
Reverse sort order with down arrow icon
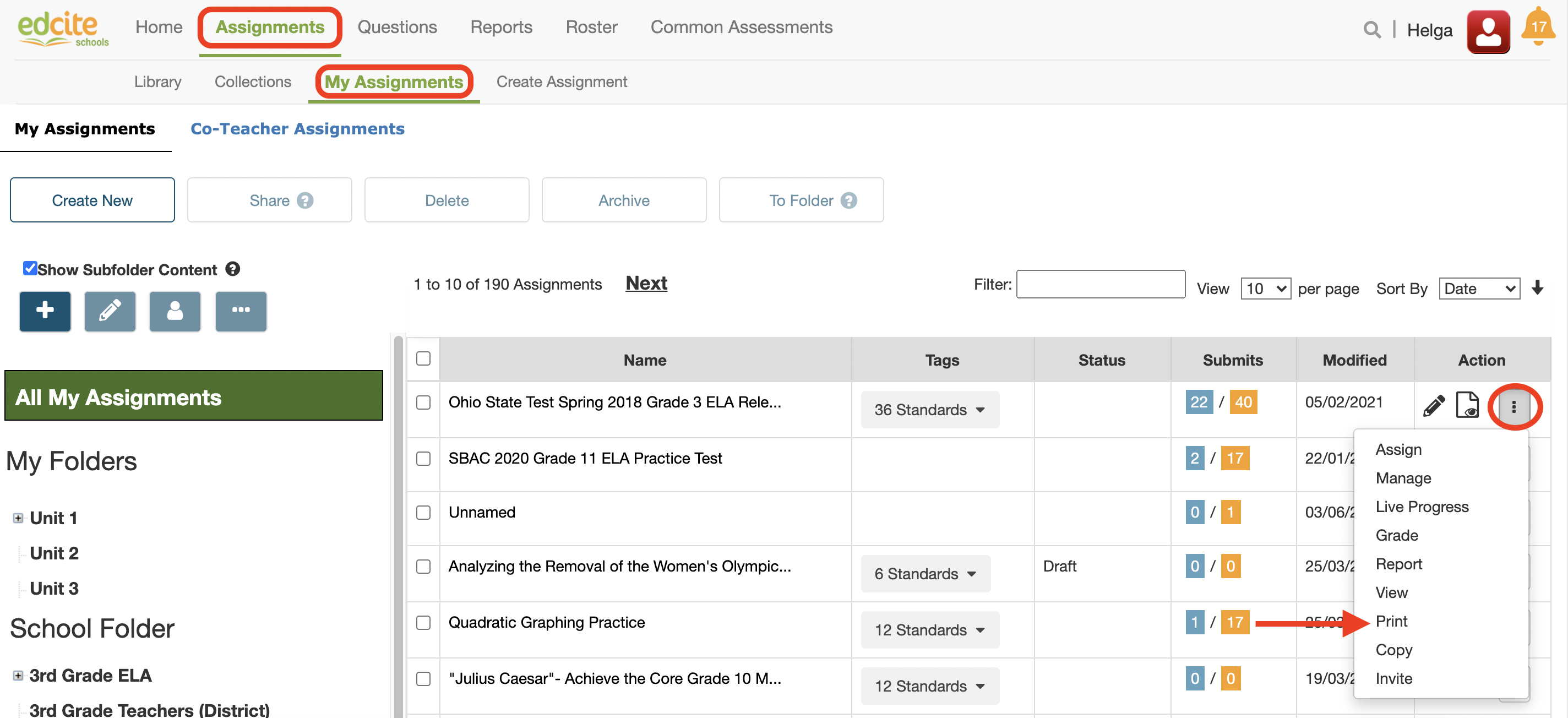(1537, 287)
